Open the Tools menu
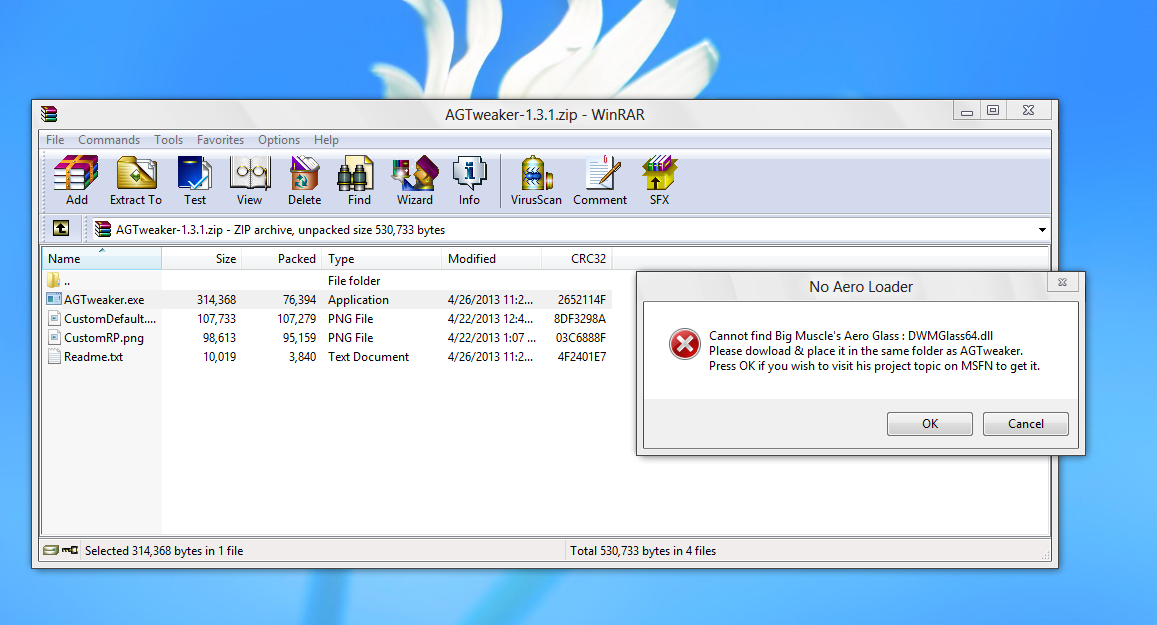The height and width of the screenshot is (625, 1157). [168, 139]
